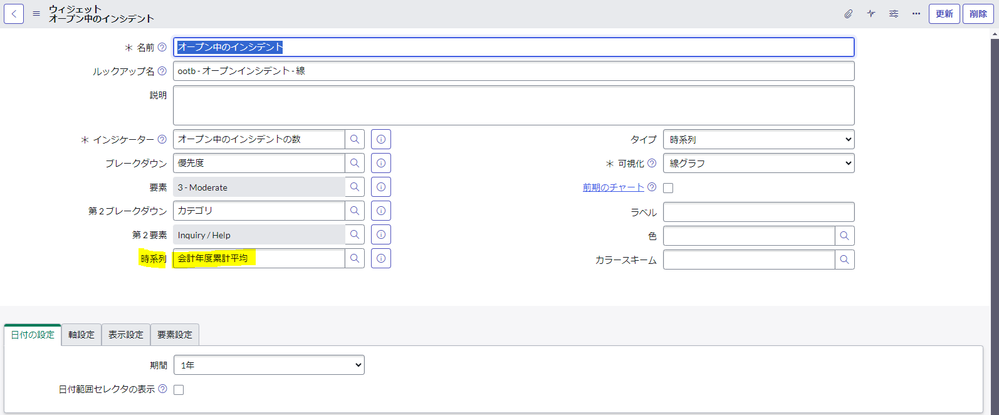
Task: Click the 第2ブレークダウン field showing カテゴリ
Action: [259, 211]
